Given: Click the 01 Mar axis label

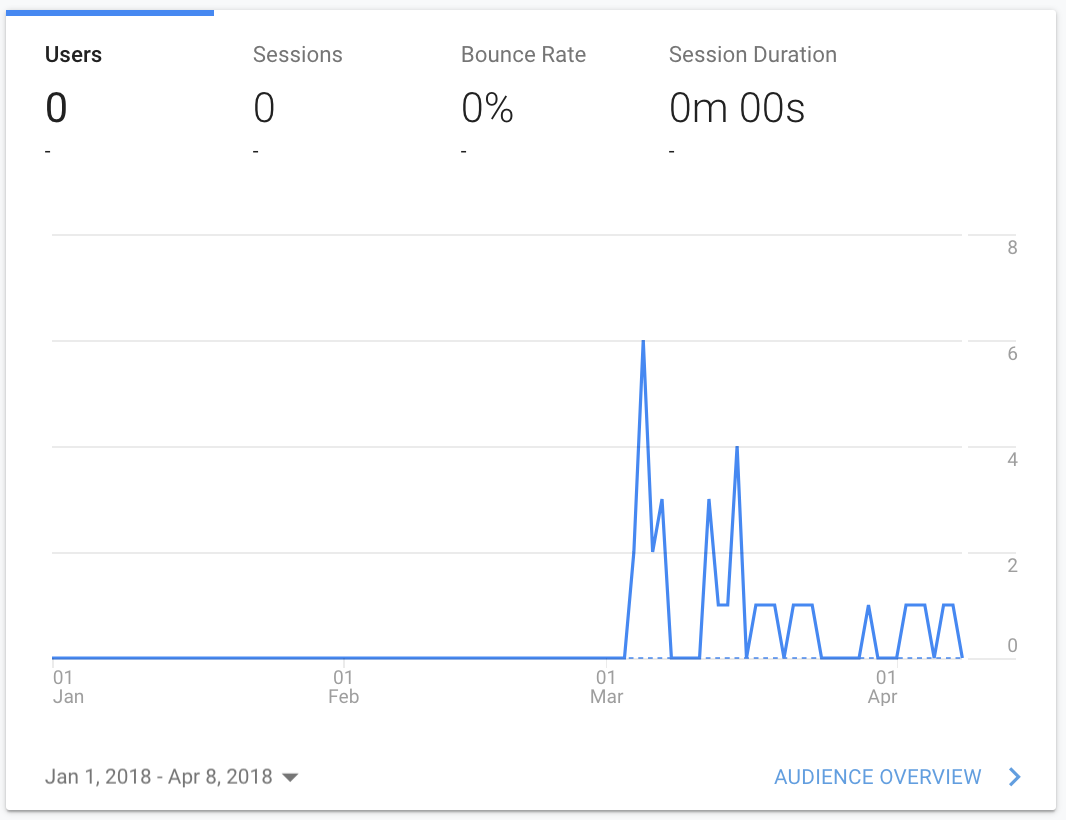Looking at the screenshot, I should (x=606, y=687).
